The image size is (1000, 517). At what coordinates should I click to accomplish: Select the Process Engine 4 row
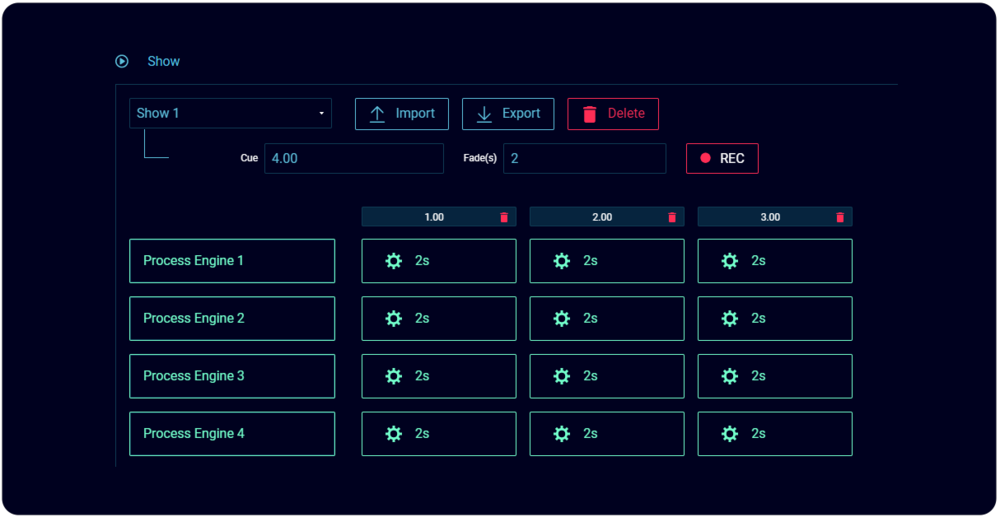click(x=232, y=434)
